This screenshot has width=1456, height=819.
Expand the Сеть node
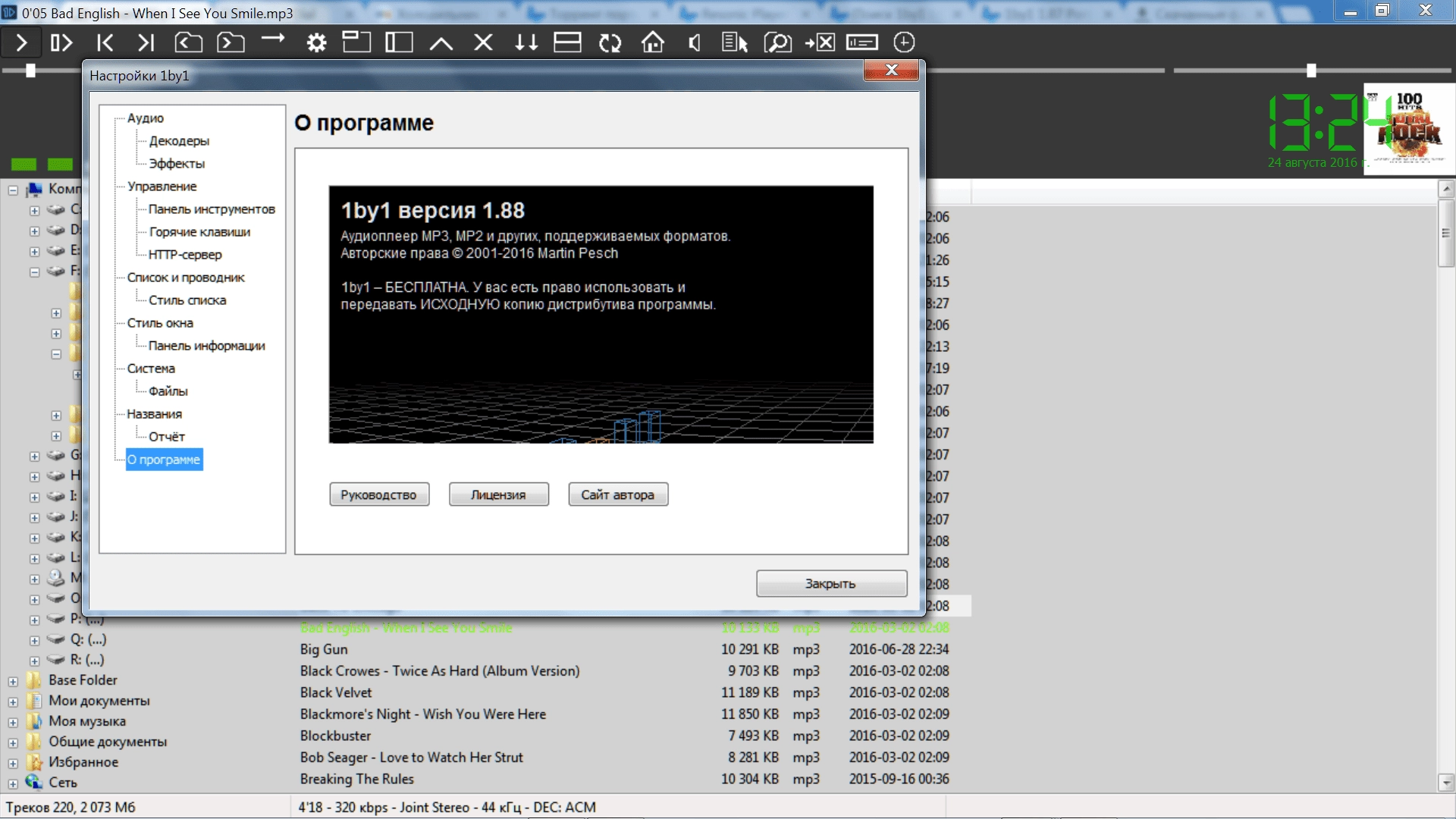(13, 784)
